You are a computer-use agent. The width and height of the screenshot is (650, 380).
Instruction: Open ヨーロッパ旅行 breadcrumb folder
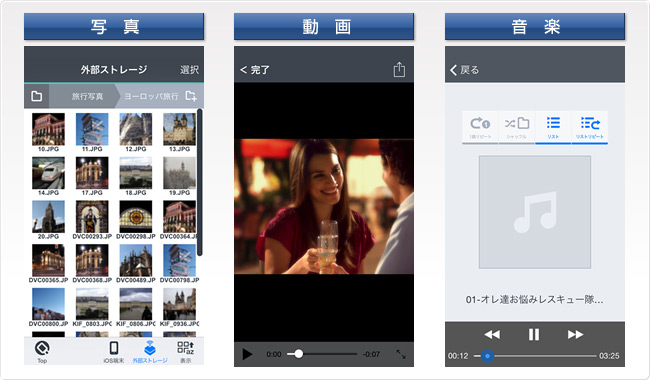(x=151, y=96)
